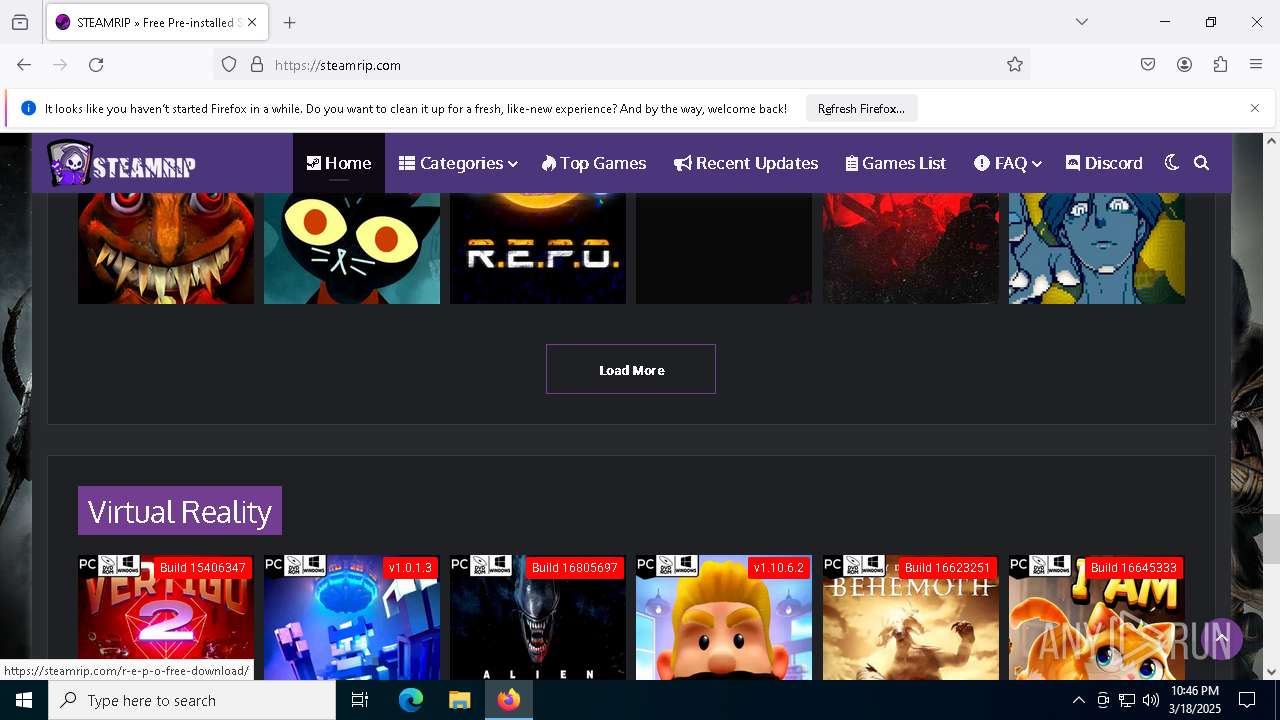Expand the FAQ dropdown menu
Screen dimensions: 1280x720
(1008, 163)
